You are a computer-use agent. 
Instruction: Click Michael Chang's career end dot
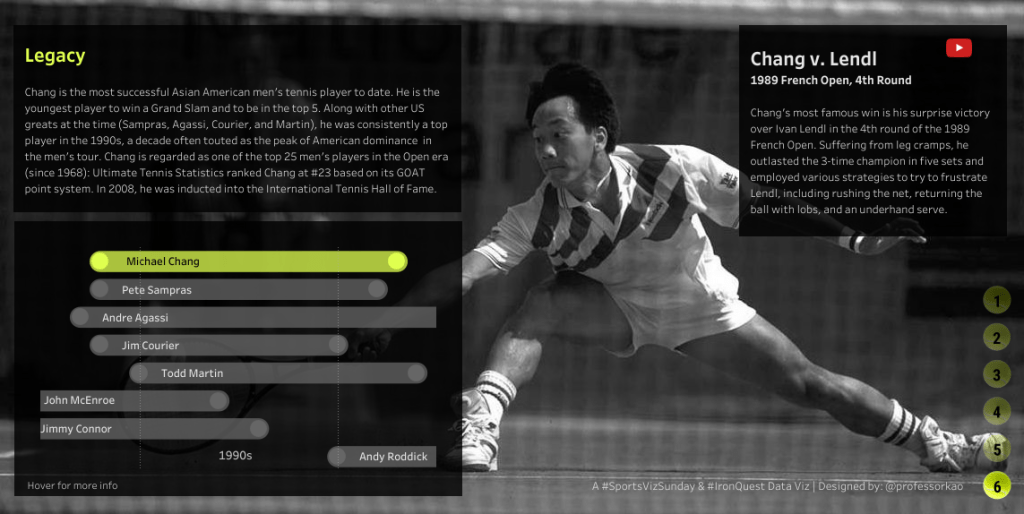pyautogui.click(x=396, y=261)
